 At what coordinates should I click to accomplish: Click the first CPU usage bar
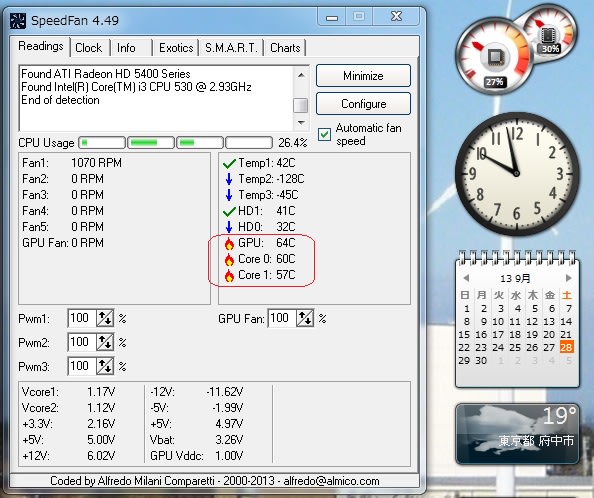pyautogui.click(x=102, y=143)
